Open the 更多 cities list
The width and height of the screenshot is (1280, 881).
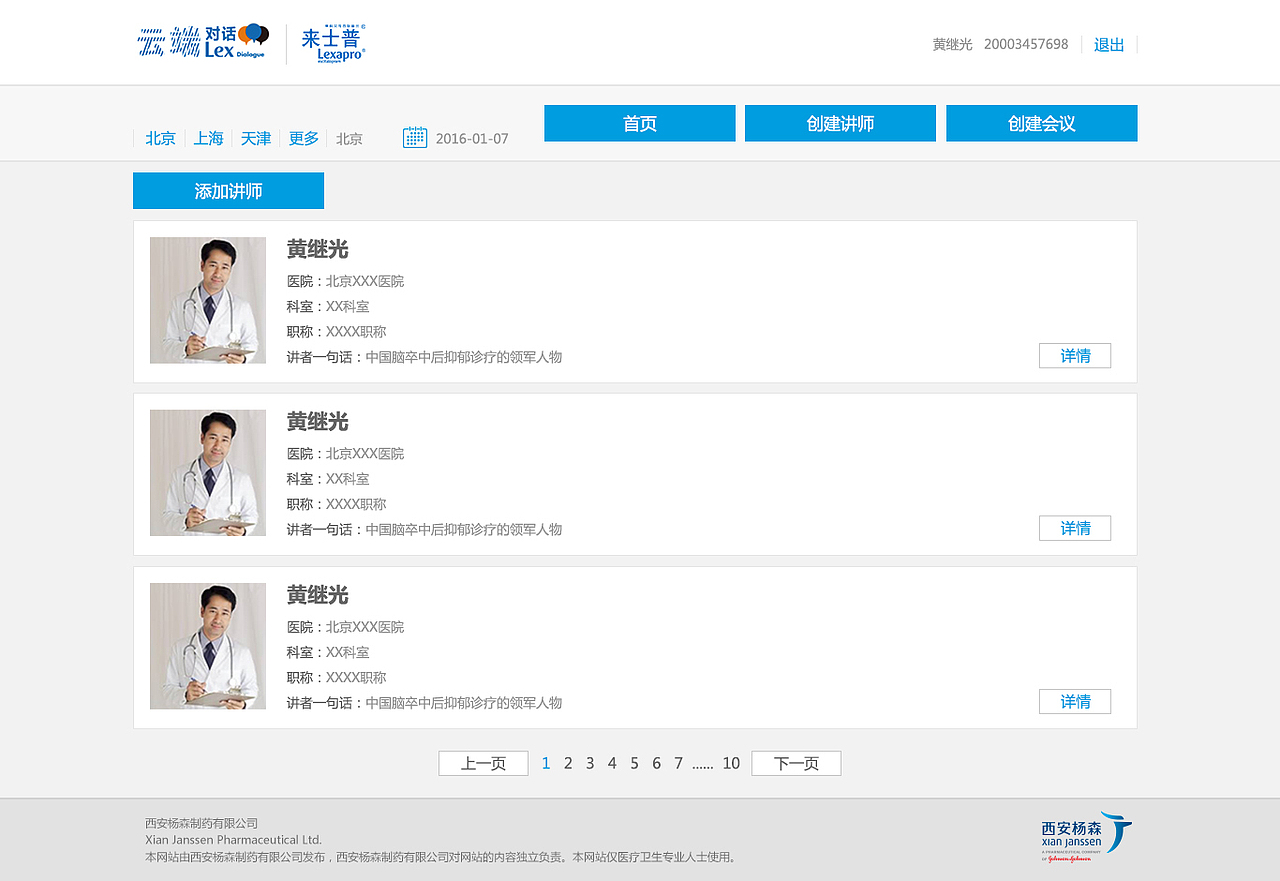click(303, 138)
